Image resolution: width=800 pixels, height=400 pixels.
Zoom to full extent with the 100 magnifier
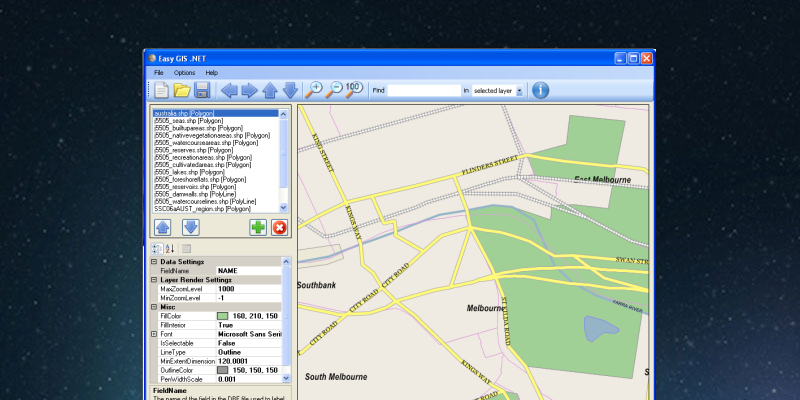coord(354,90)
